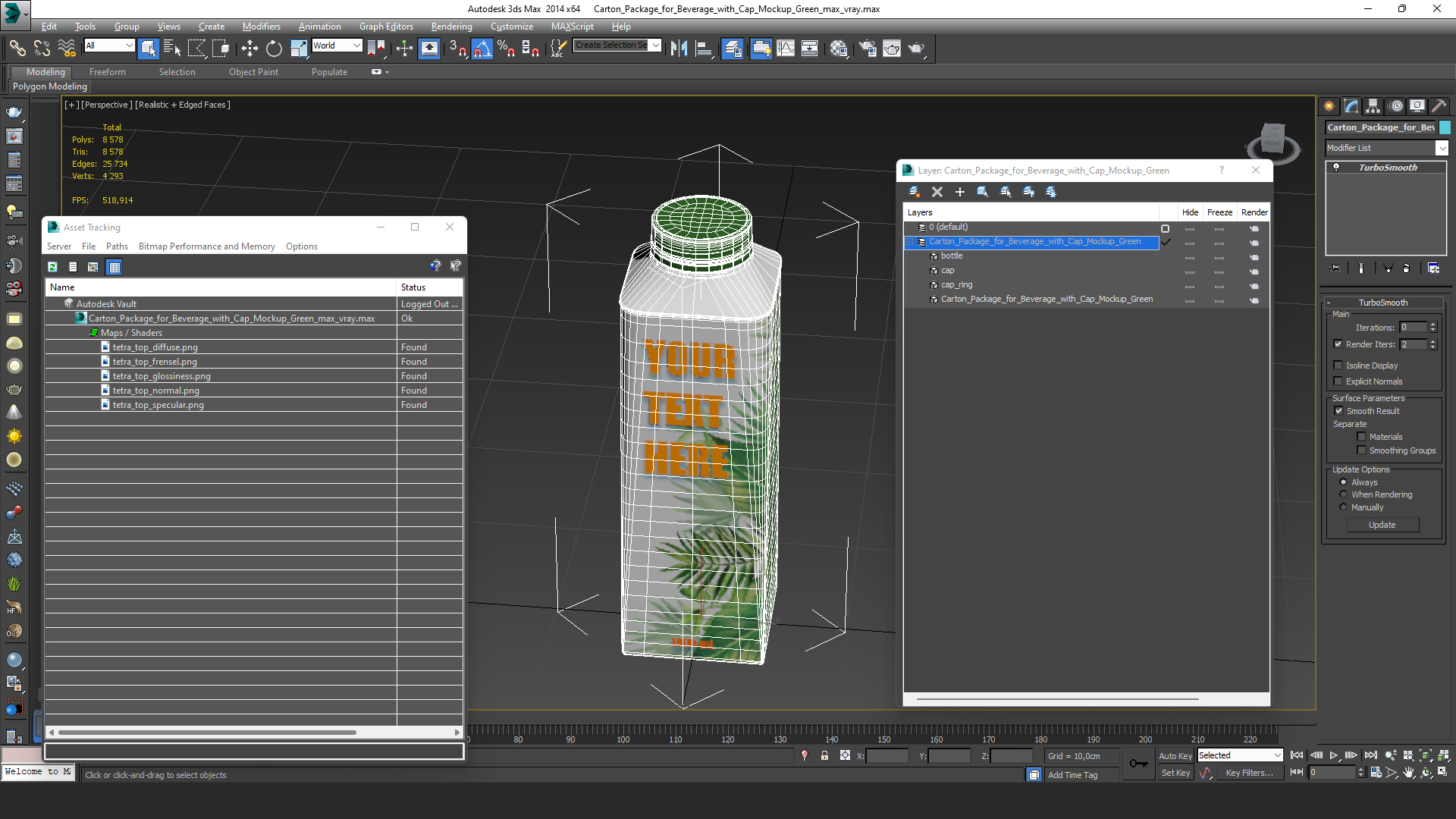Screen dimensions: 1456x819
Task: Open the Animation menu
Action: (320, 26)
